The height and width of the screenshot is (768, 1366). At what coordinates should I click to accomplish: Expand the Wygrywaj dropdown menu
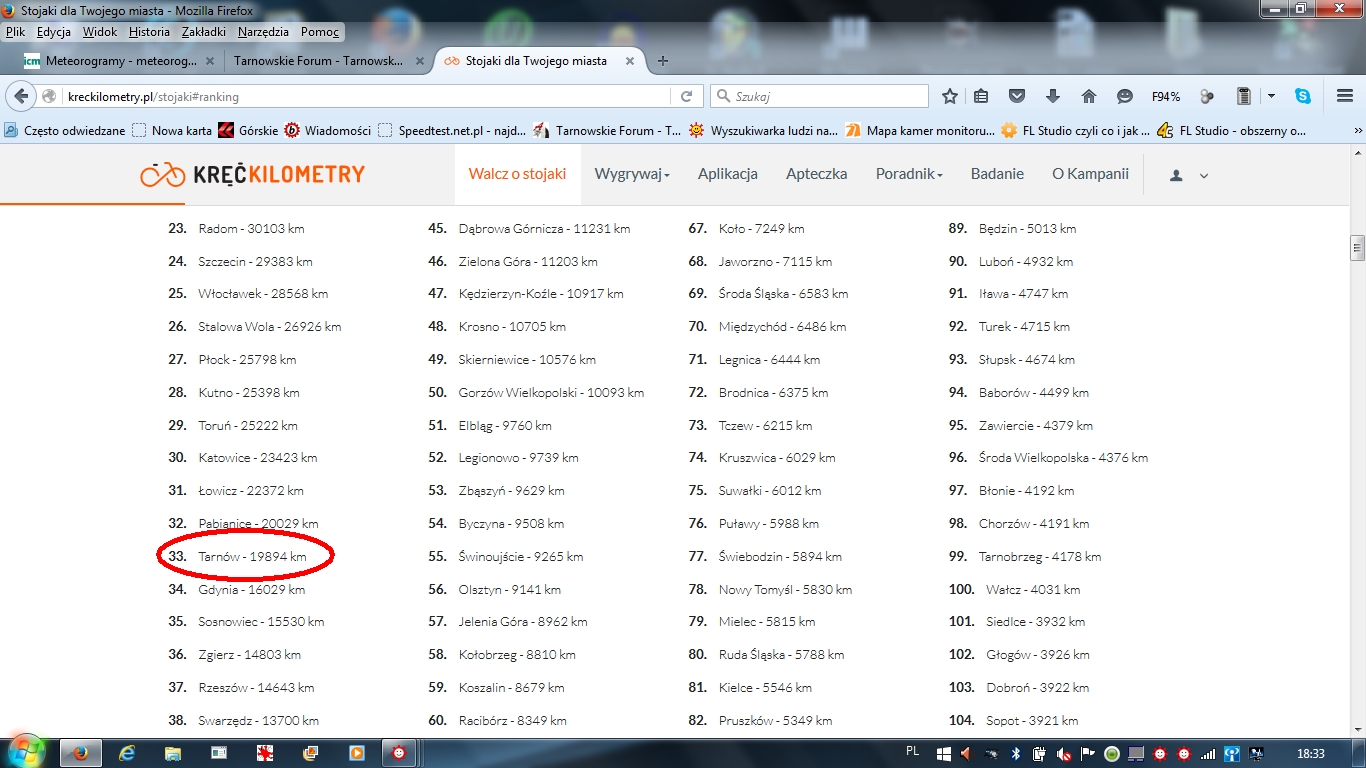pyautogui.click(x=632, y=174)
